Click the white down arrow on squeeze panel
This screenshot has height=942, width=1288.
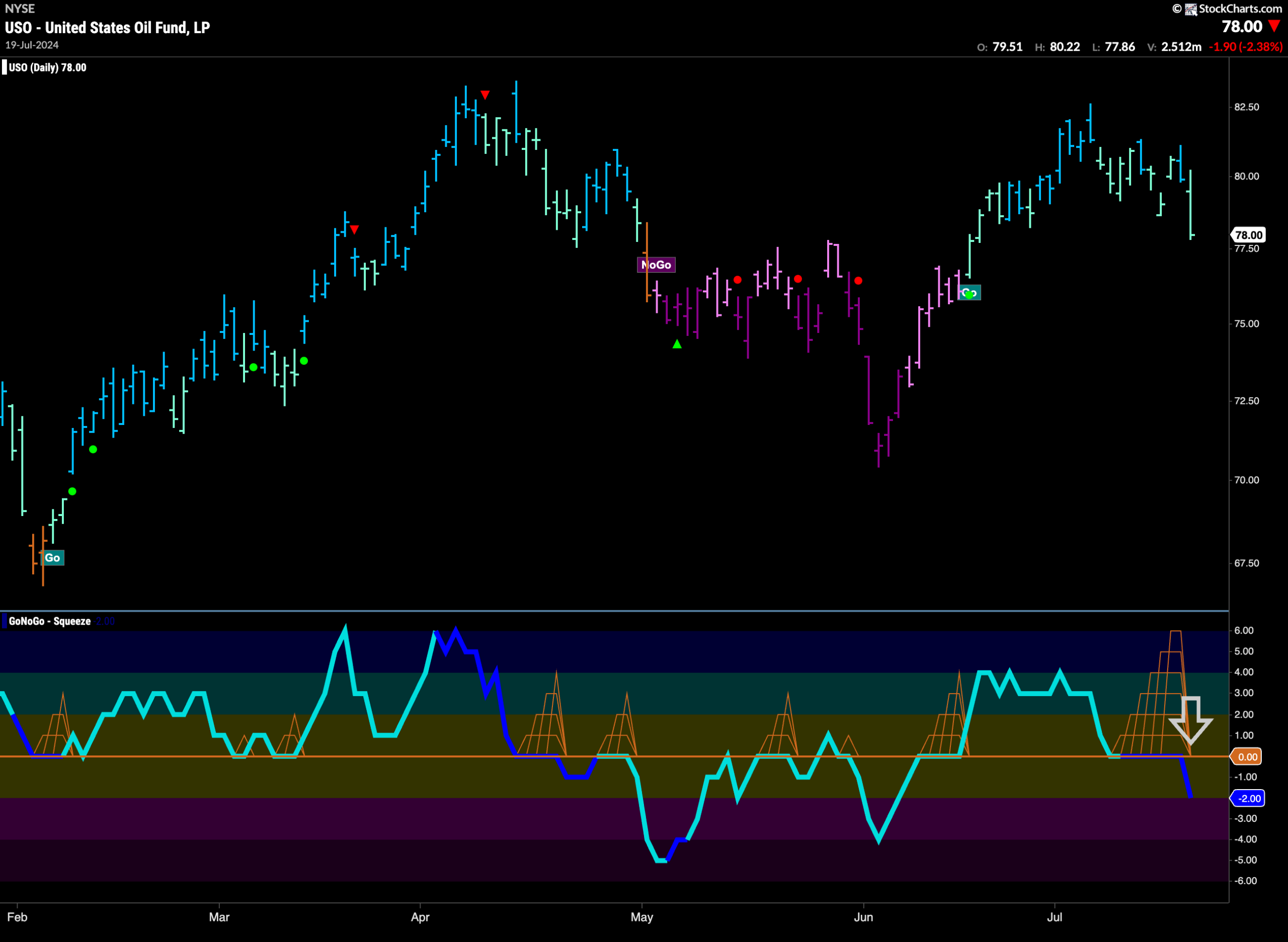[x=1190, y=720]
